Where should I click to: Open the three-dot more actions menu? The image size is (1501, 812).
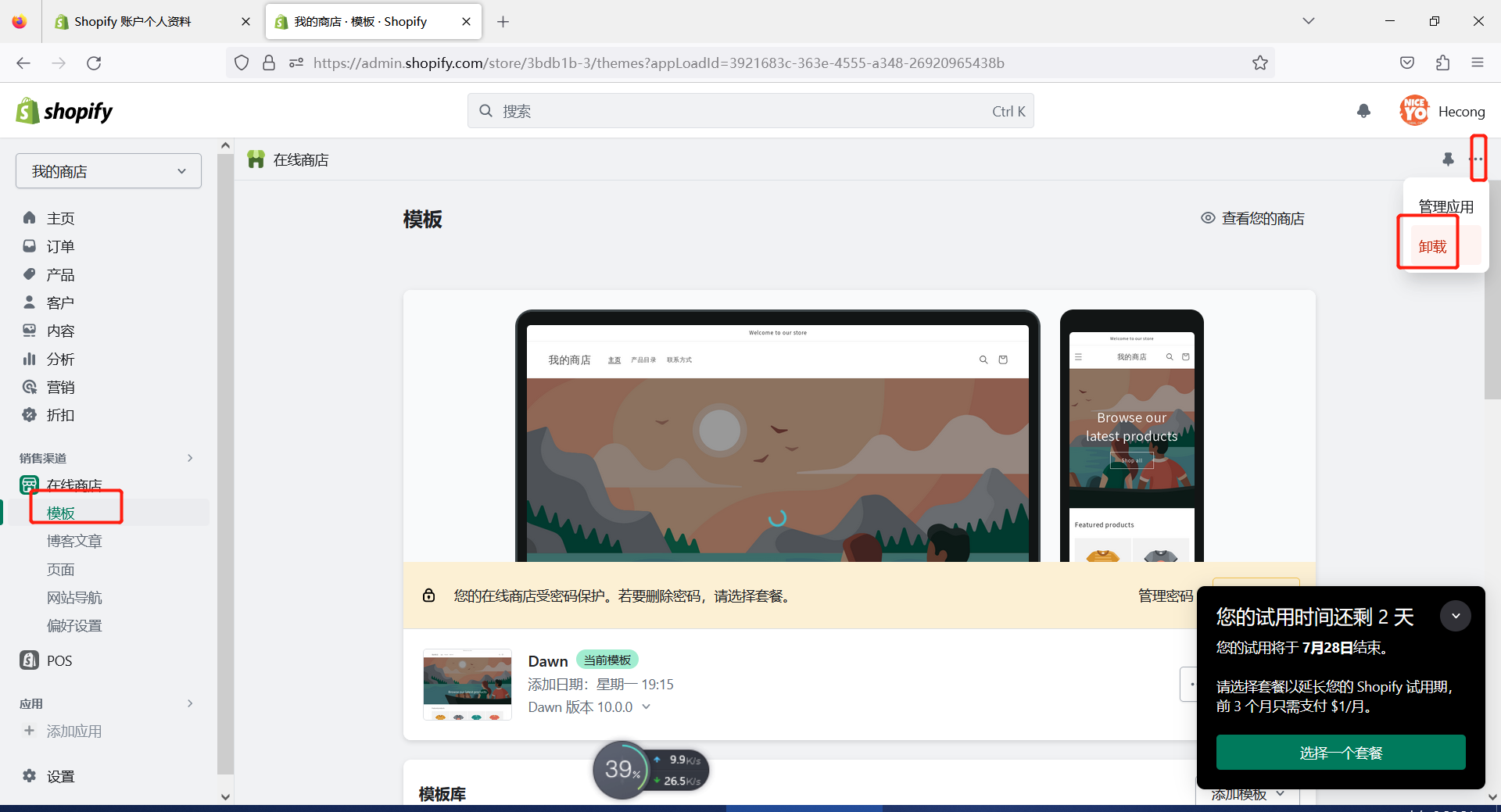(1476, 159)
